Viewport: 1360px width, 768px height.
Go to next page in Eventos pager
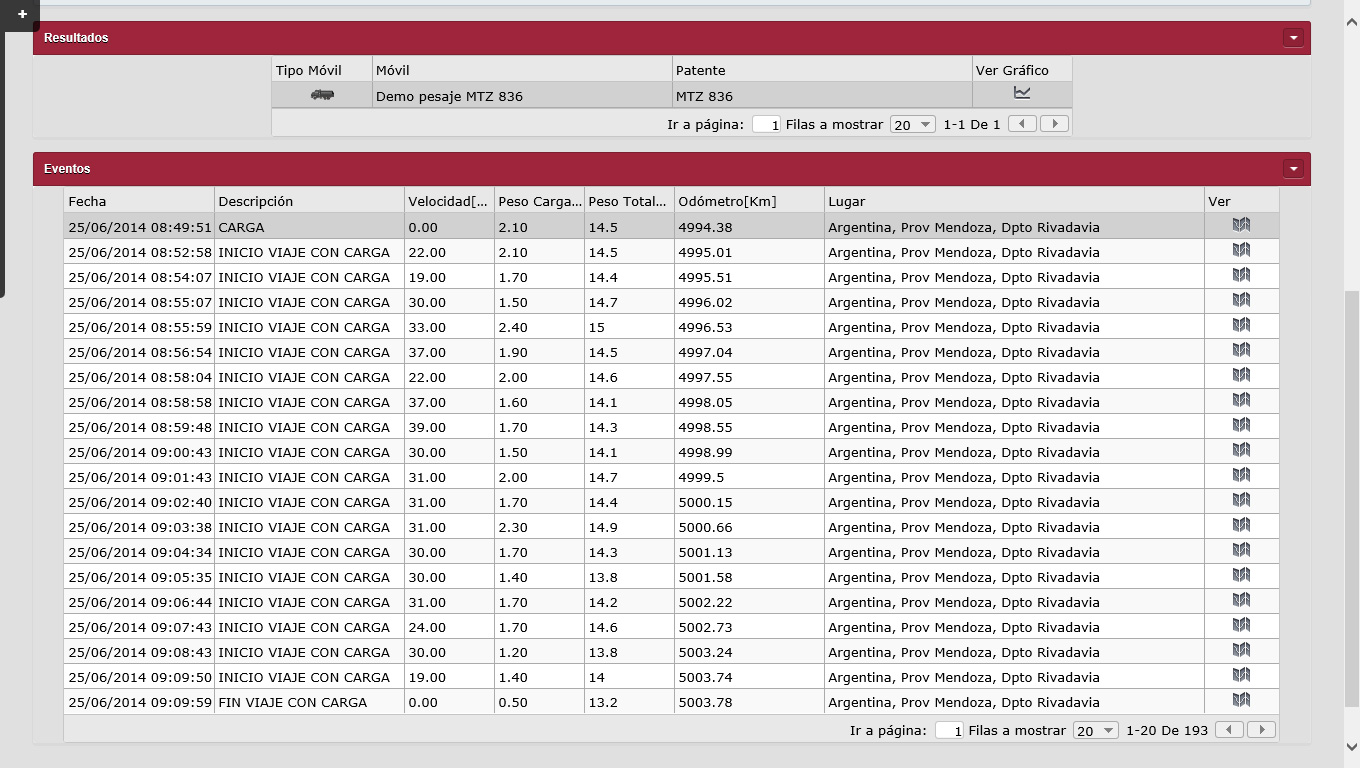click(1261, 730)
